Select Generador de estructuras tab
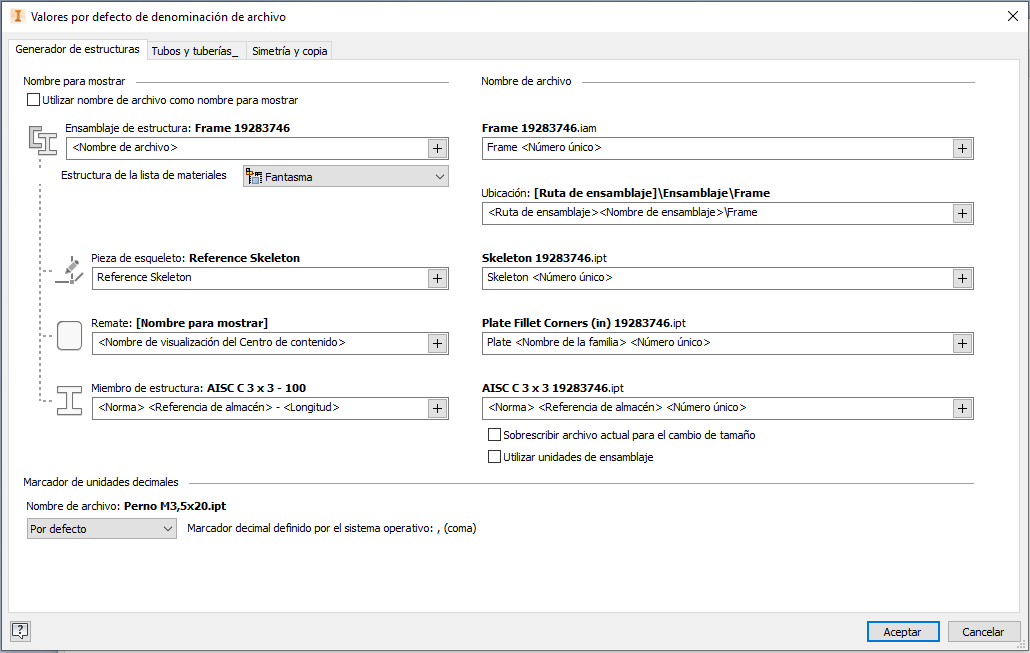This screenshot has height=653, width=1030. [78, 49]
